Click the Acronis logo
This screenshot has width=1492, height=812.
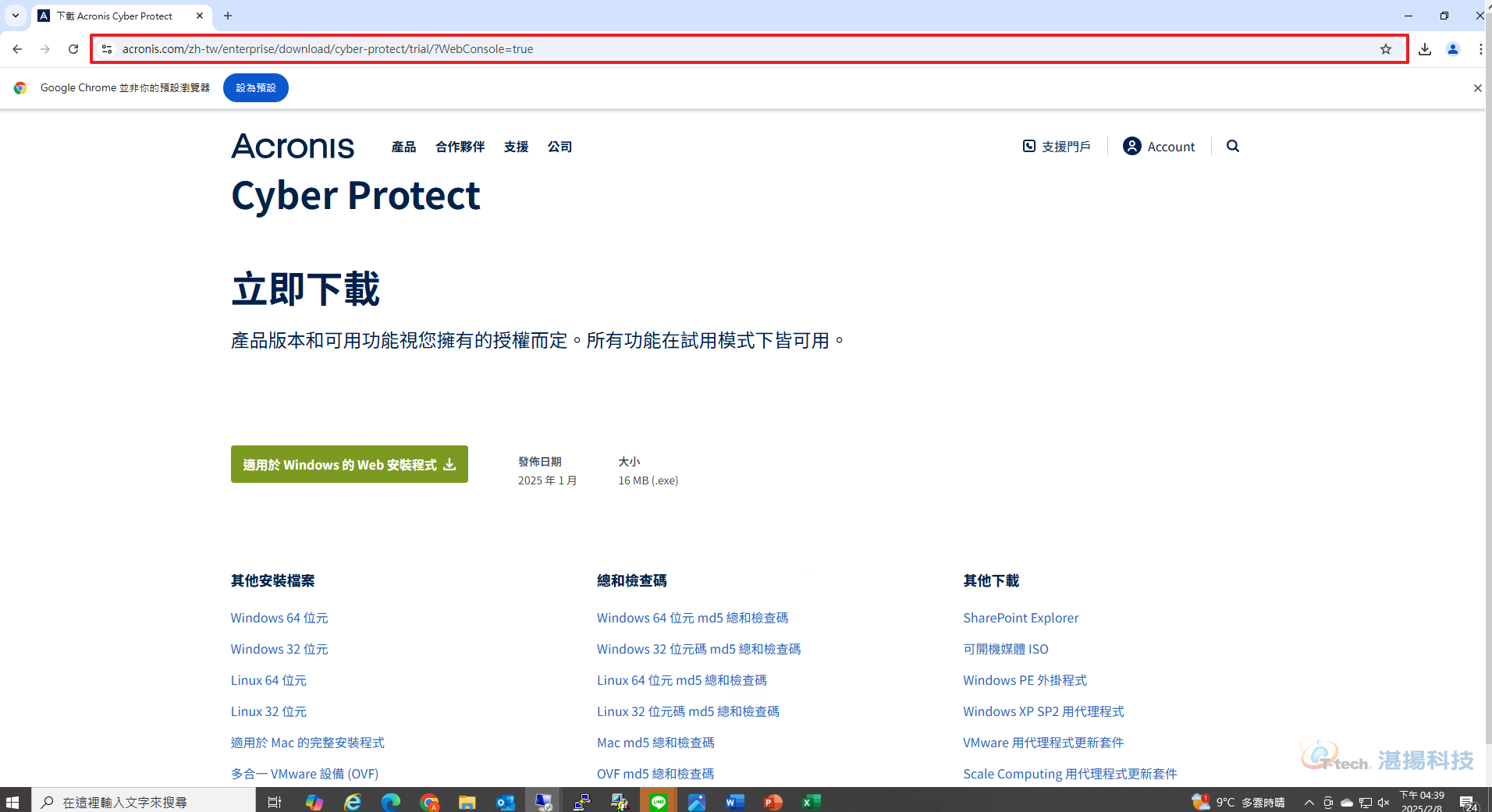[293, 147]
